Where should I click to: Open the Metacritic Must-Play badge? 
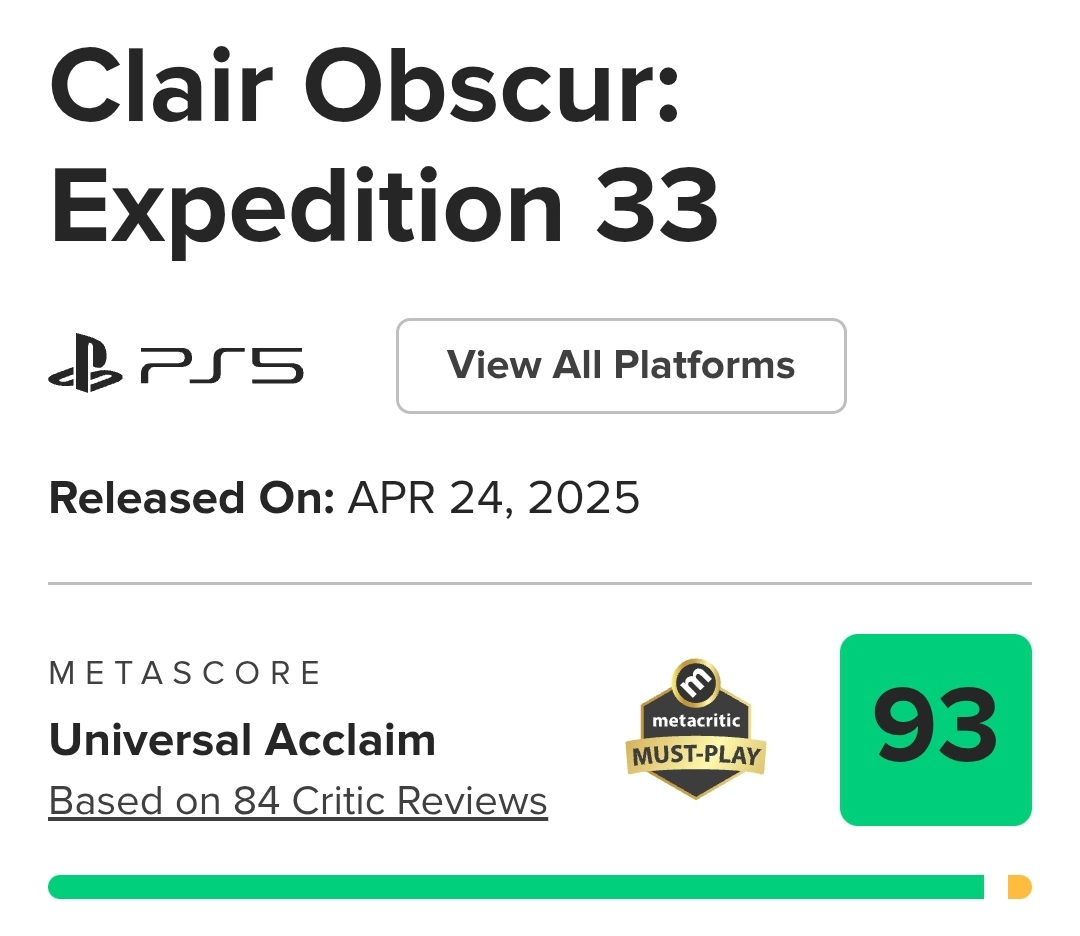tap(696, 729)
